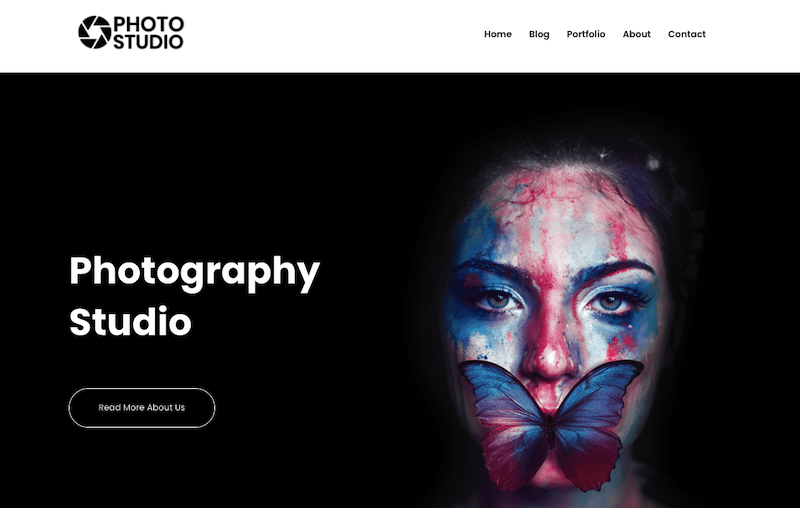Click the empty black hero background area
This screenshot has width=800, height=508.
(204, 153)
